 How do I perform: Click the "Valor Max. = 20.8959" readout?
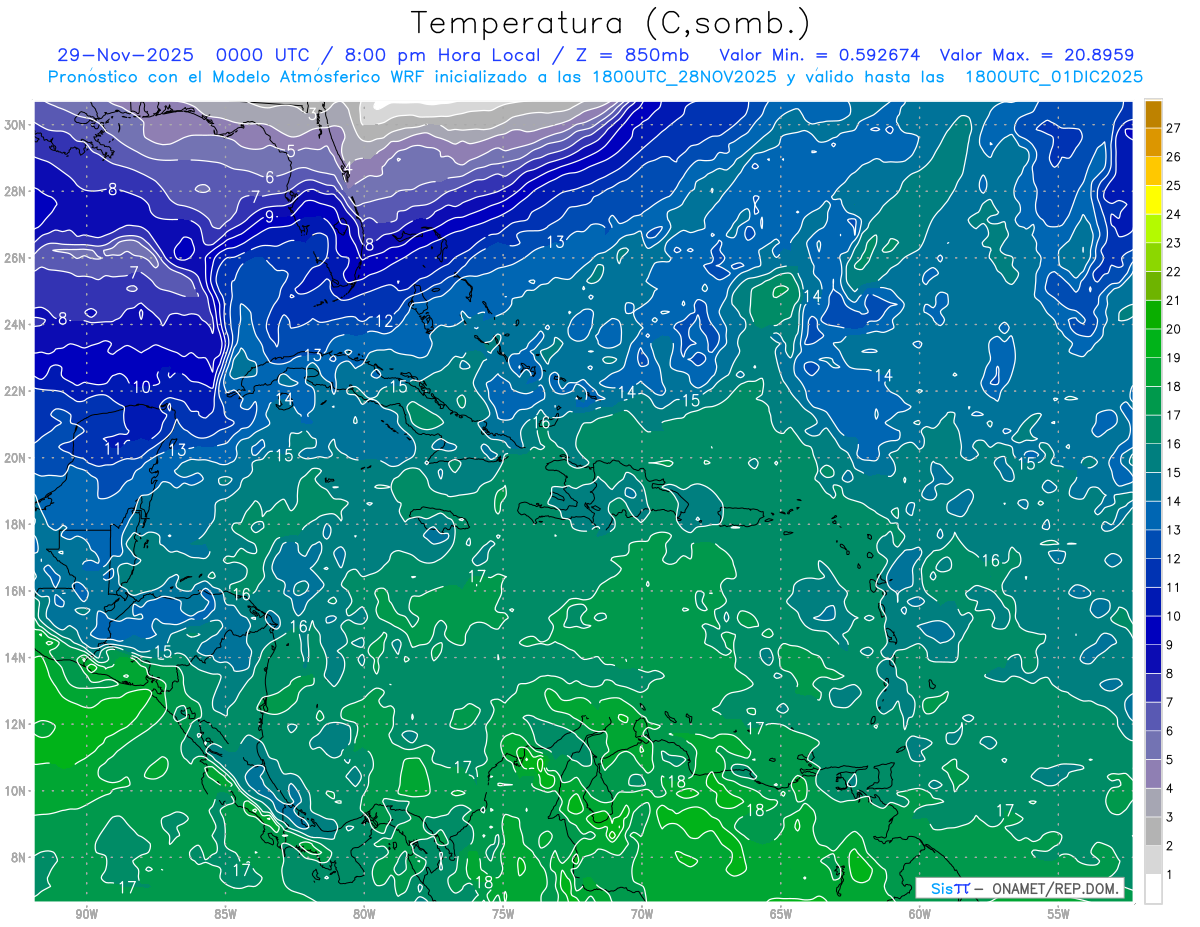coord(1038,56)
